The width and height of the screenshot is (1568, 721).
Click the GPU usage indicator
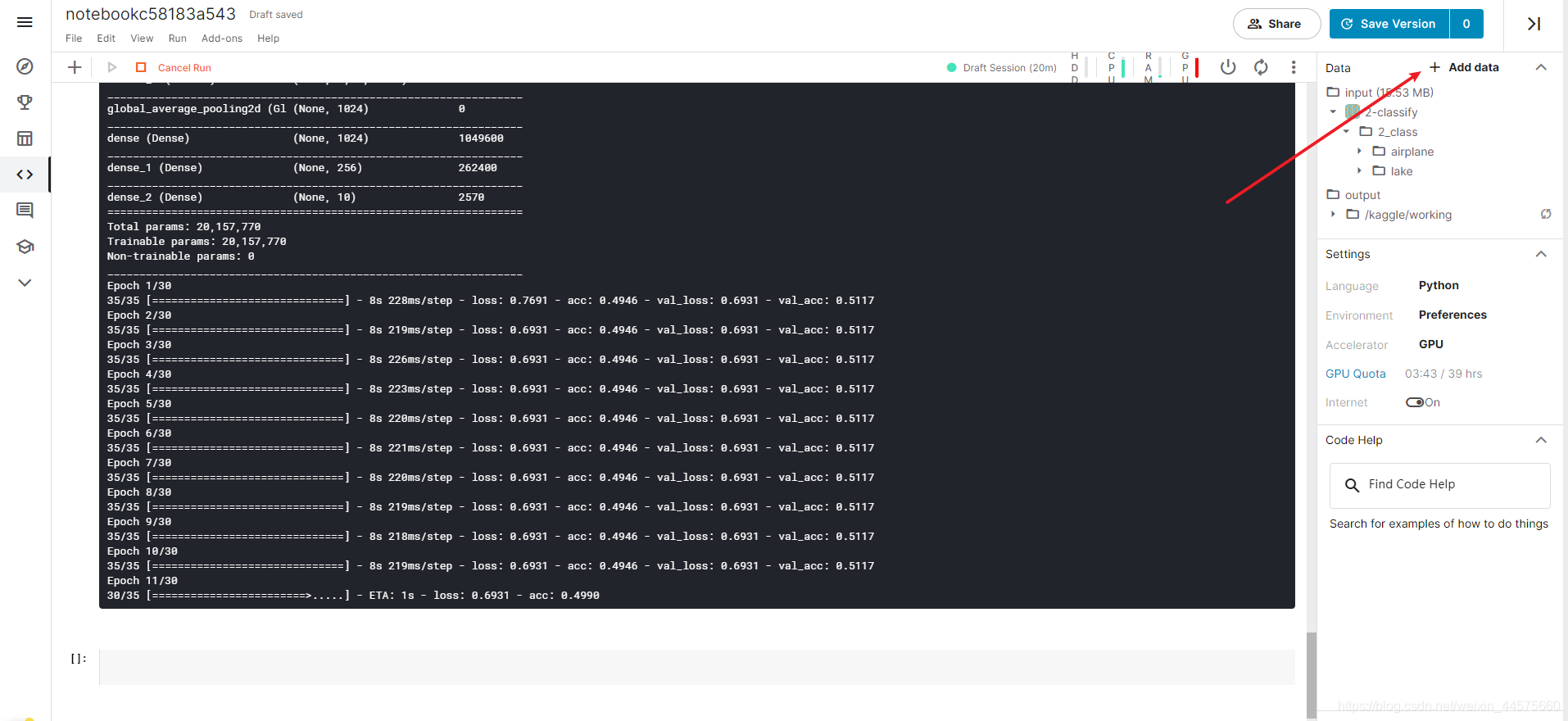pyautogui.click(x=1190, y=68)
